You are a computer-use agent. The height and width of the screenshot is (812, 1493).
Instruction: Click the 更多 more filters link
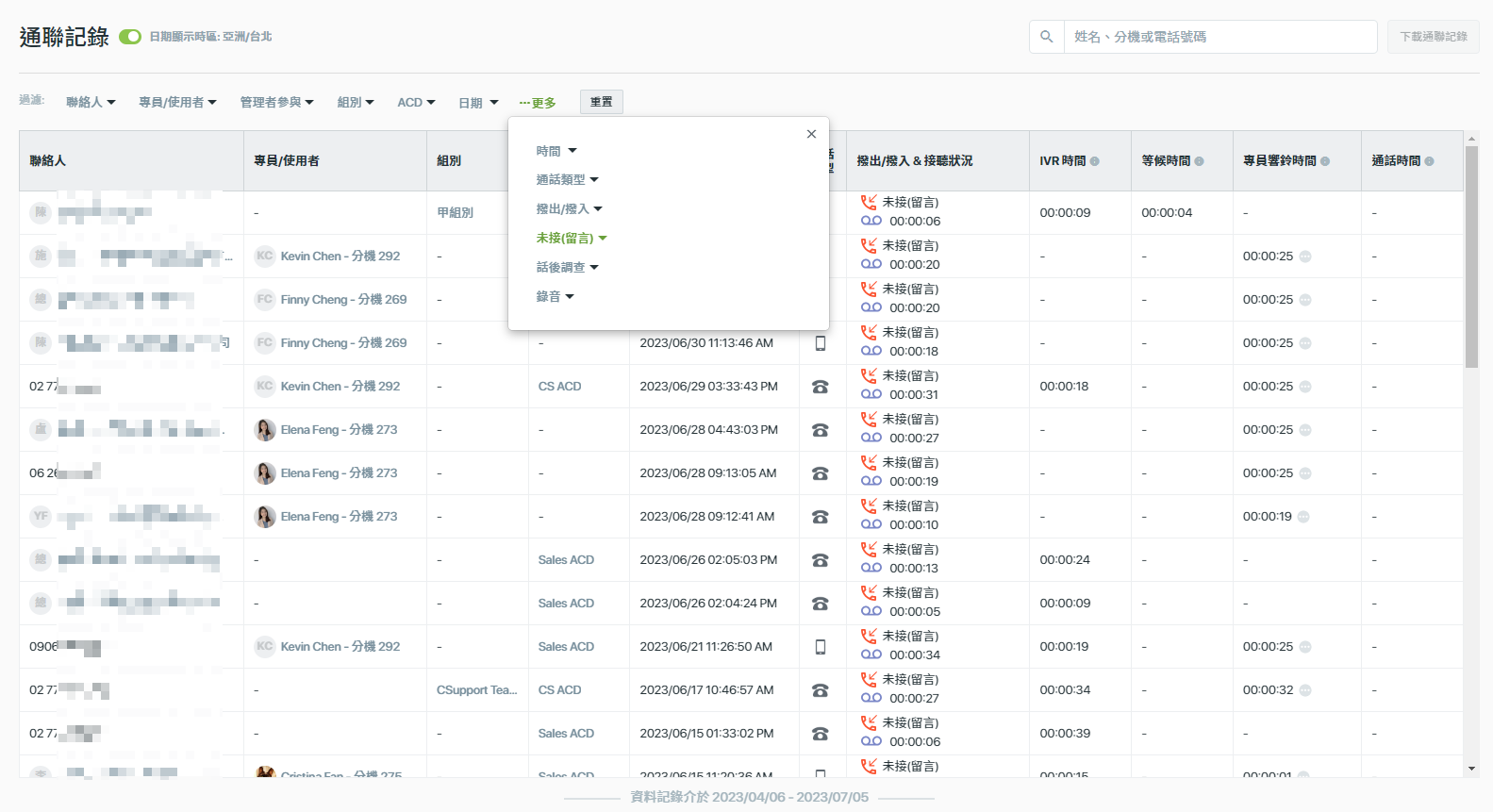click(x=538, y=103)
